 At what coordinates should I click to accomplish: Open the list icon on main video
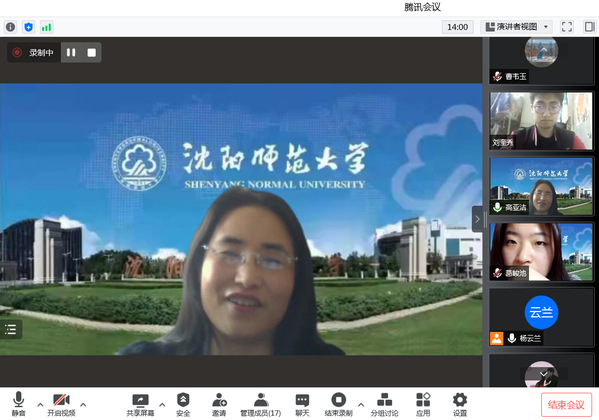(11, 329)
